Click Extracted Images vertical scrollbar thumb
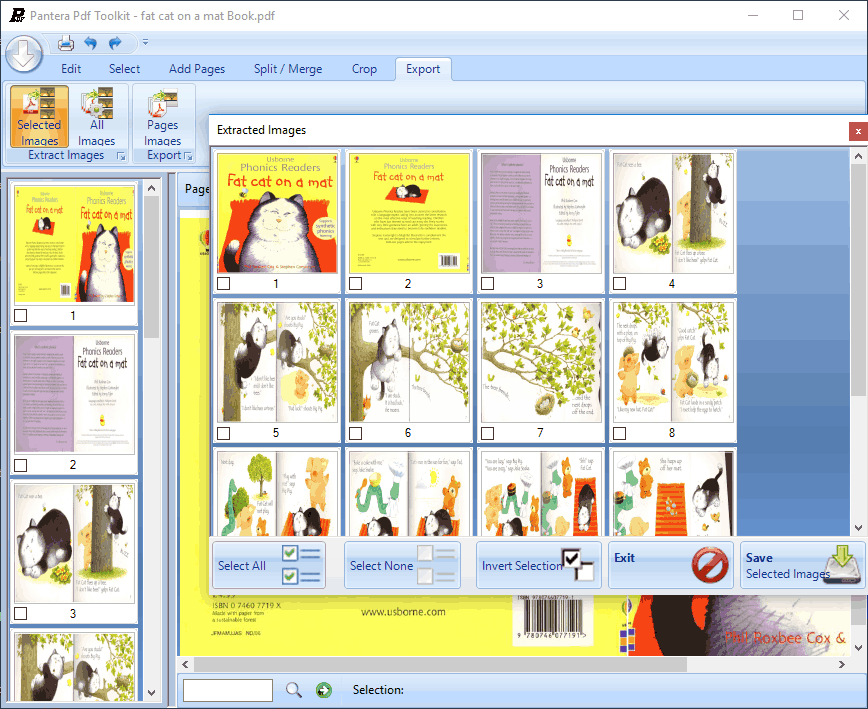The width and height of the screenshot is (868, 709). [x=858, y=280]
